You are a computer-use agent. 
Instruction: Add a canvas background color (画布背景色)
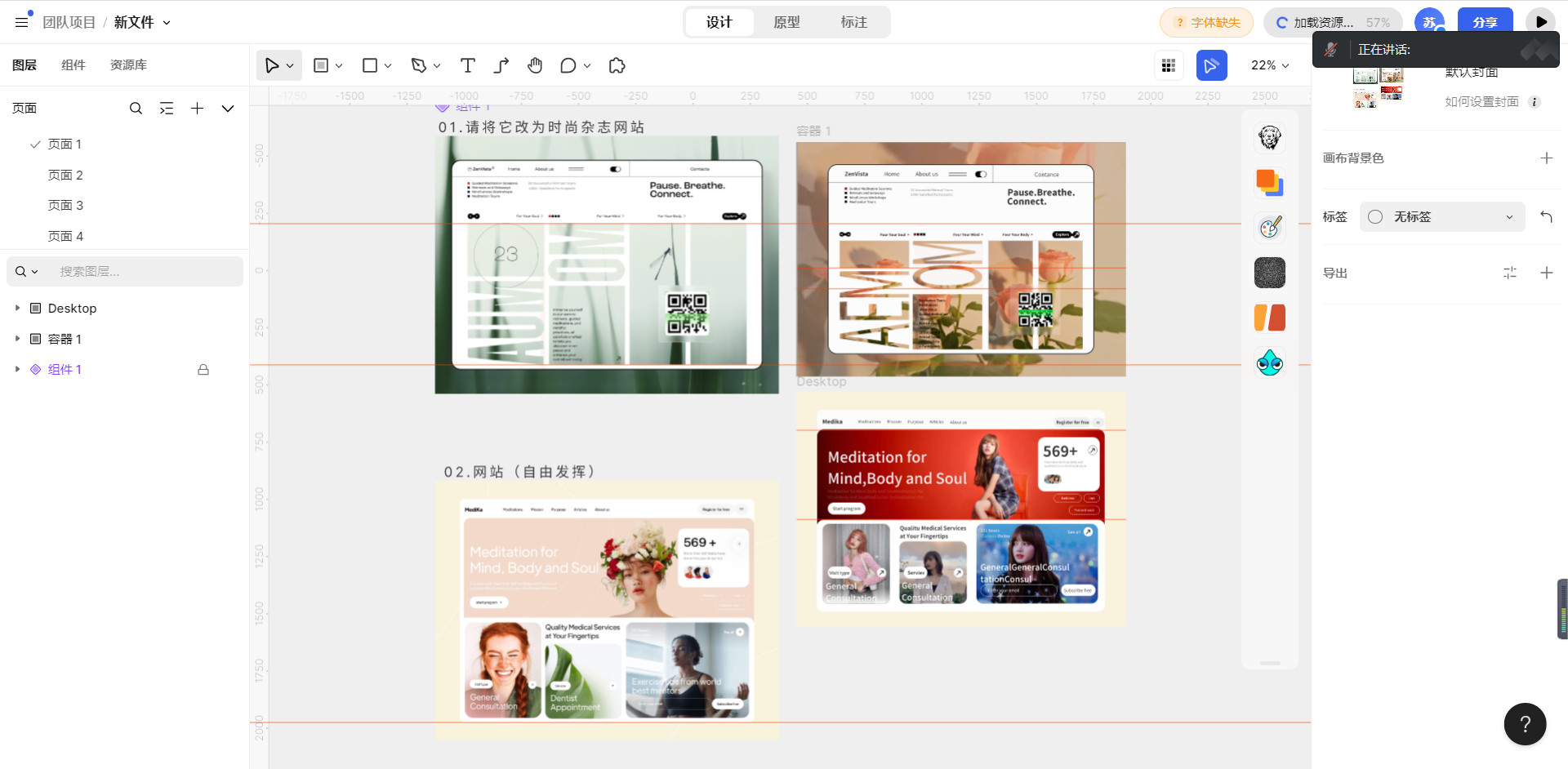click(1547, 158)
